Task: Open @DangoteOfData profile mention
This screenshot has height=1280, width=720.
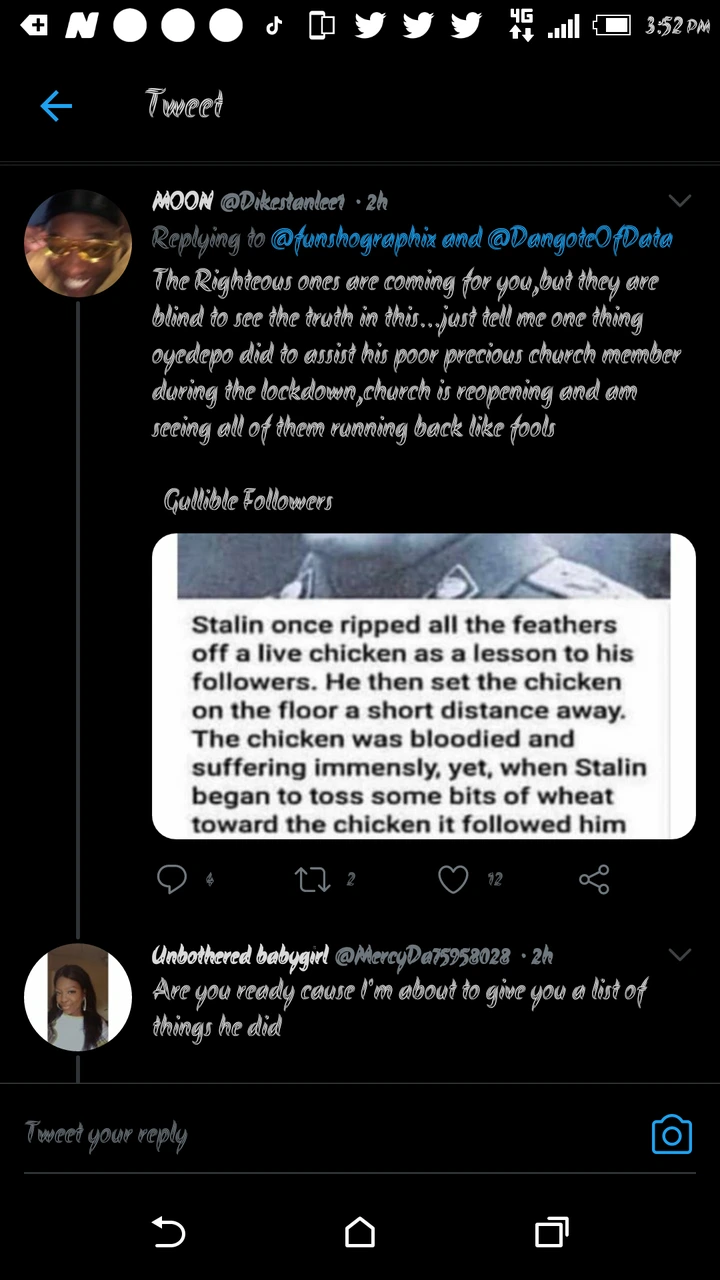Action: click(x=579, y=238)
